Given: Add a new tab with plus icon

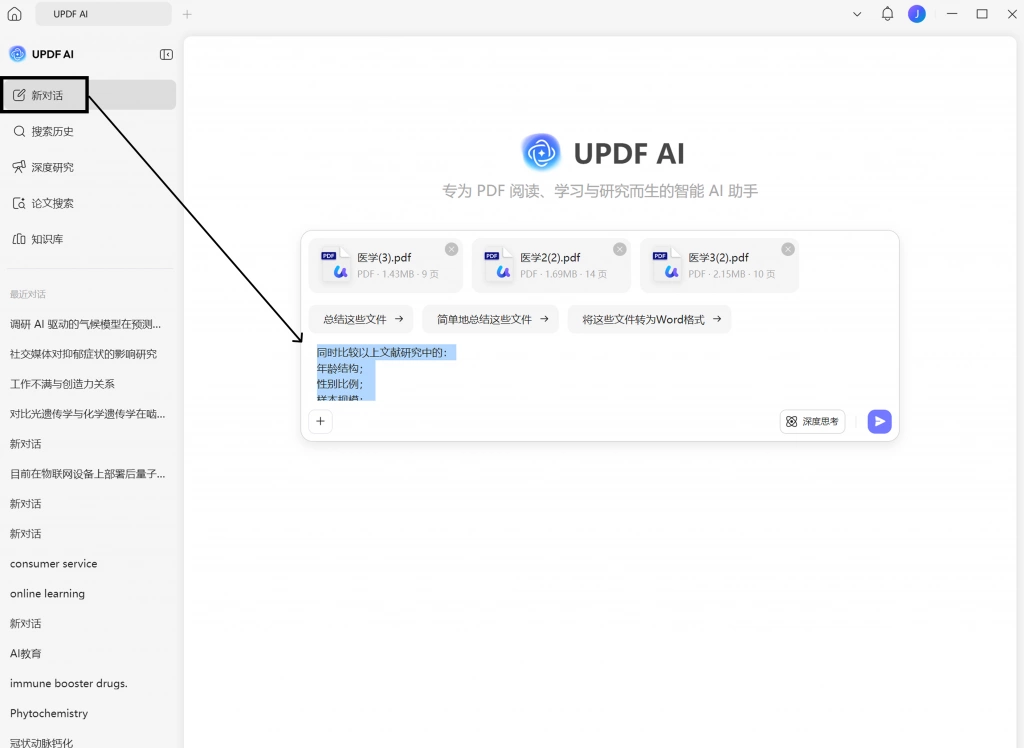Looking at the screenshot, I should [x=187, y=14].
